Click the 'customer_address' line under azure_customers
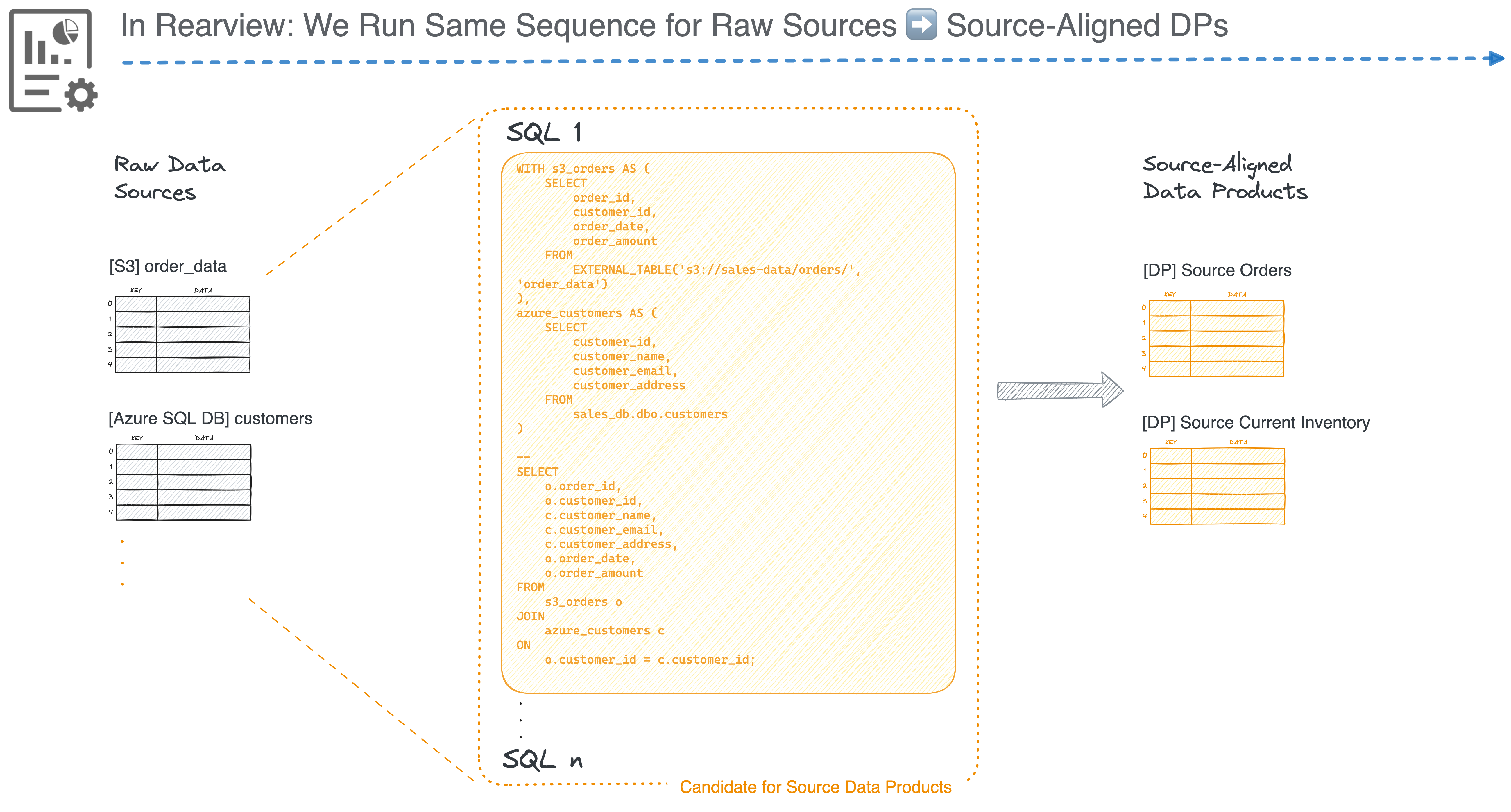The width and height of the screenshot is (1511, 812). pos(629,386)
